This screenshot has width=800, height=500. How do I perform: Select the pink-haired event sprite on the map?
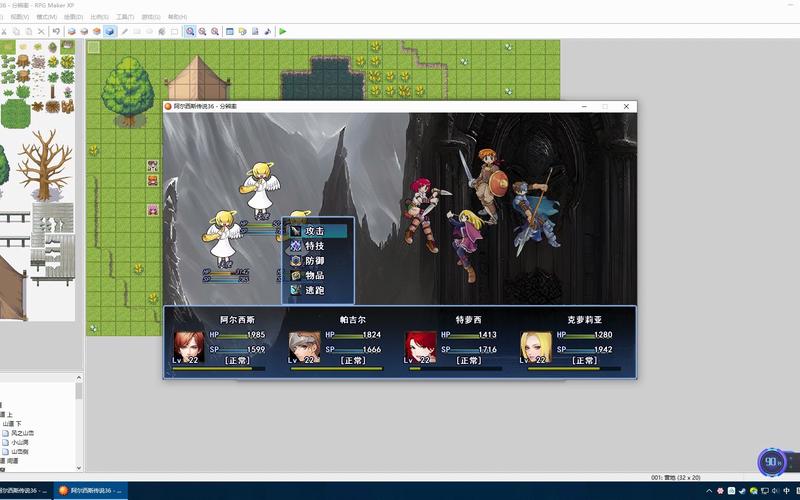pos(153,210)
